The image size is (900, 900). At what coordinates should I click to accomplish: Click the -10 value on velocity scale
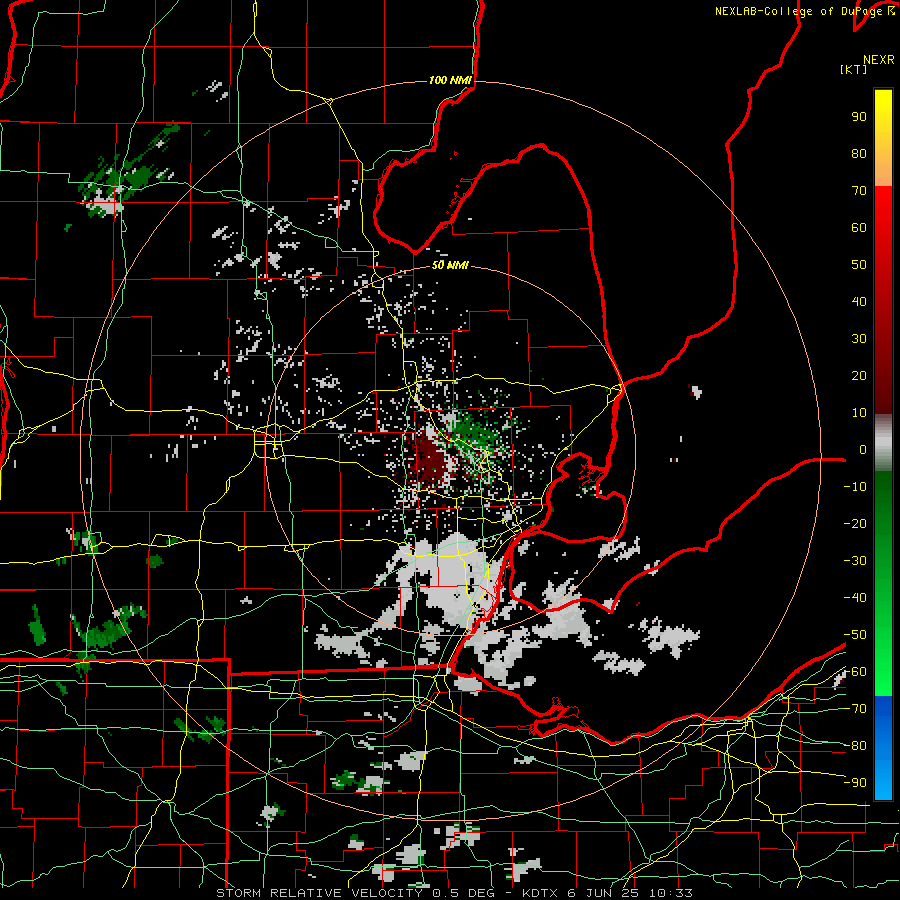[855, 487]
